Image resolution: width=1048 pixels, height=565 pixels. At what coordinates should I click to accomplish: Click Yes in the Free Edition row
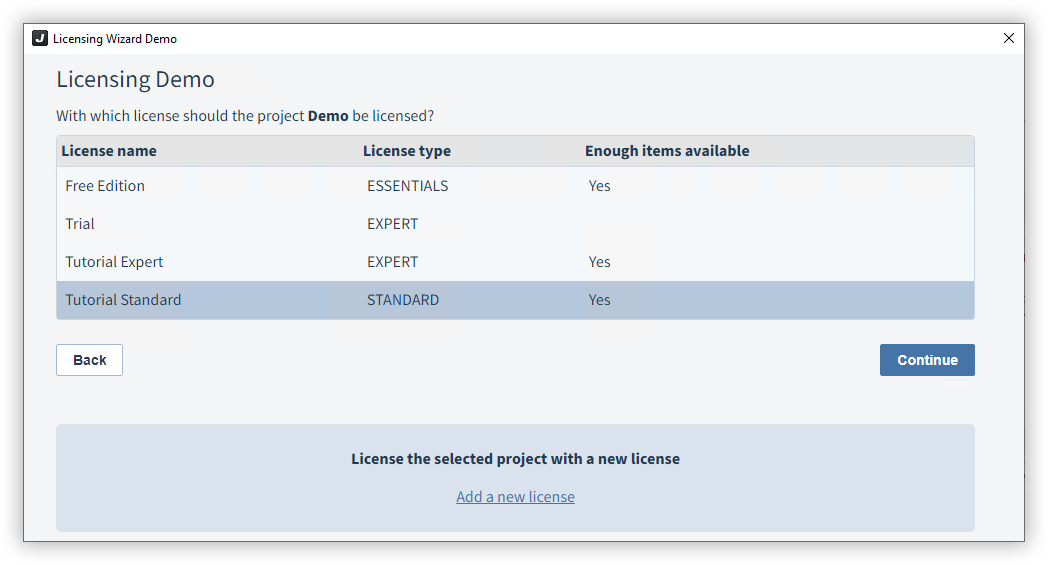pyautogui.click(x=599, y=186)
